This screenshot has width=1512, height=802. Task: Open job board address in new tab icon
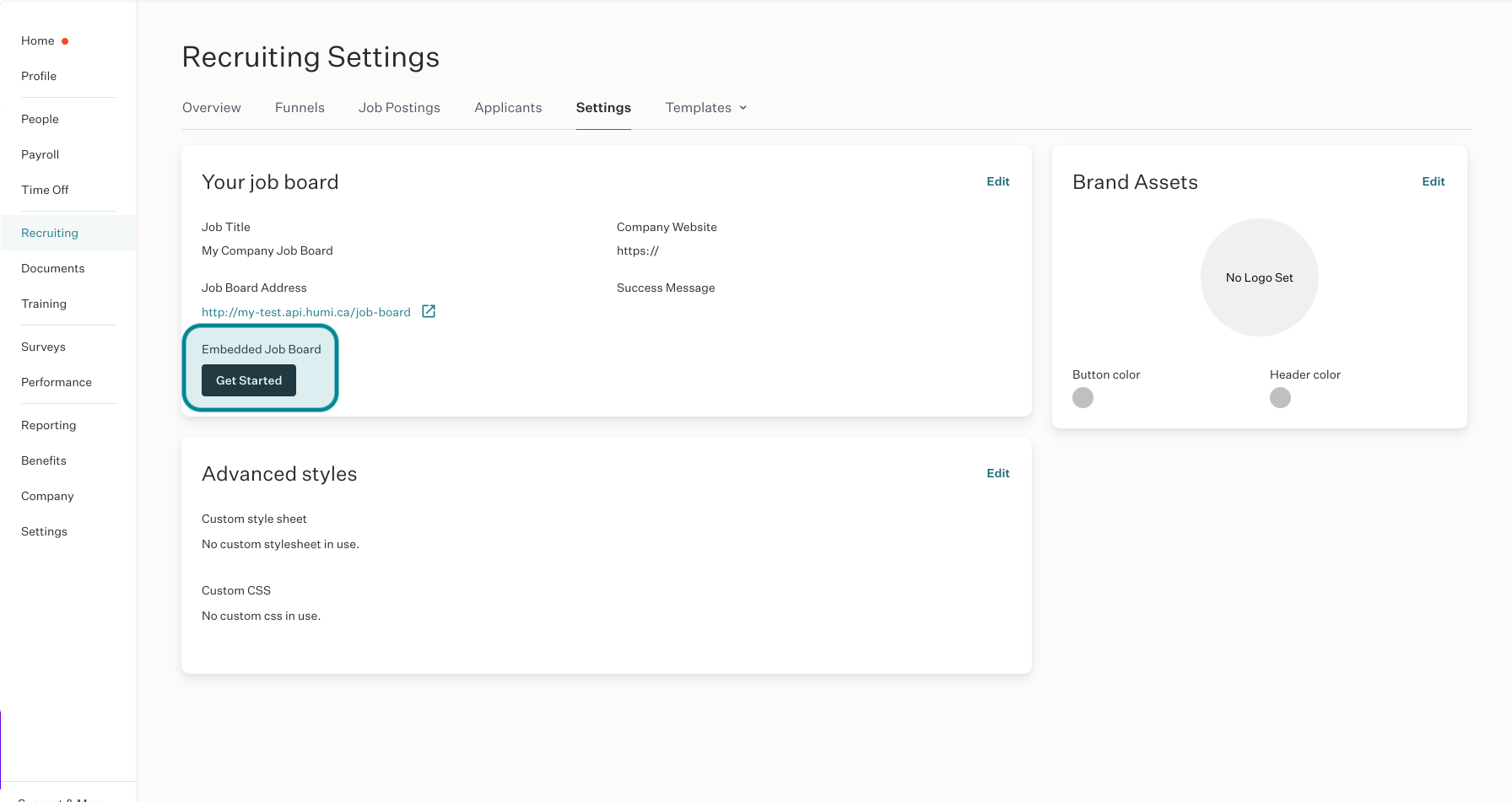[429, 311]
